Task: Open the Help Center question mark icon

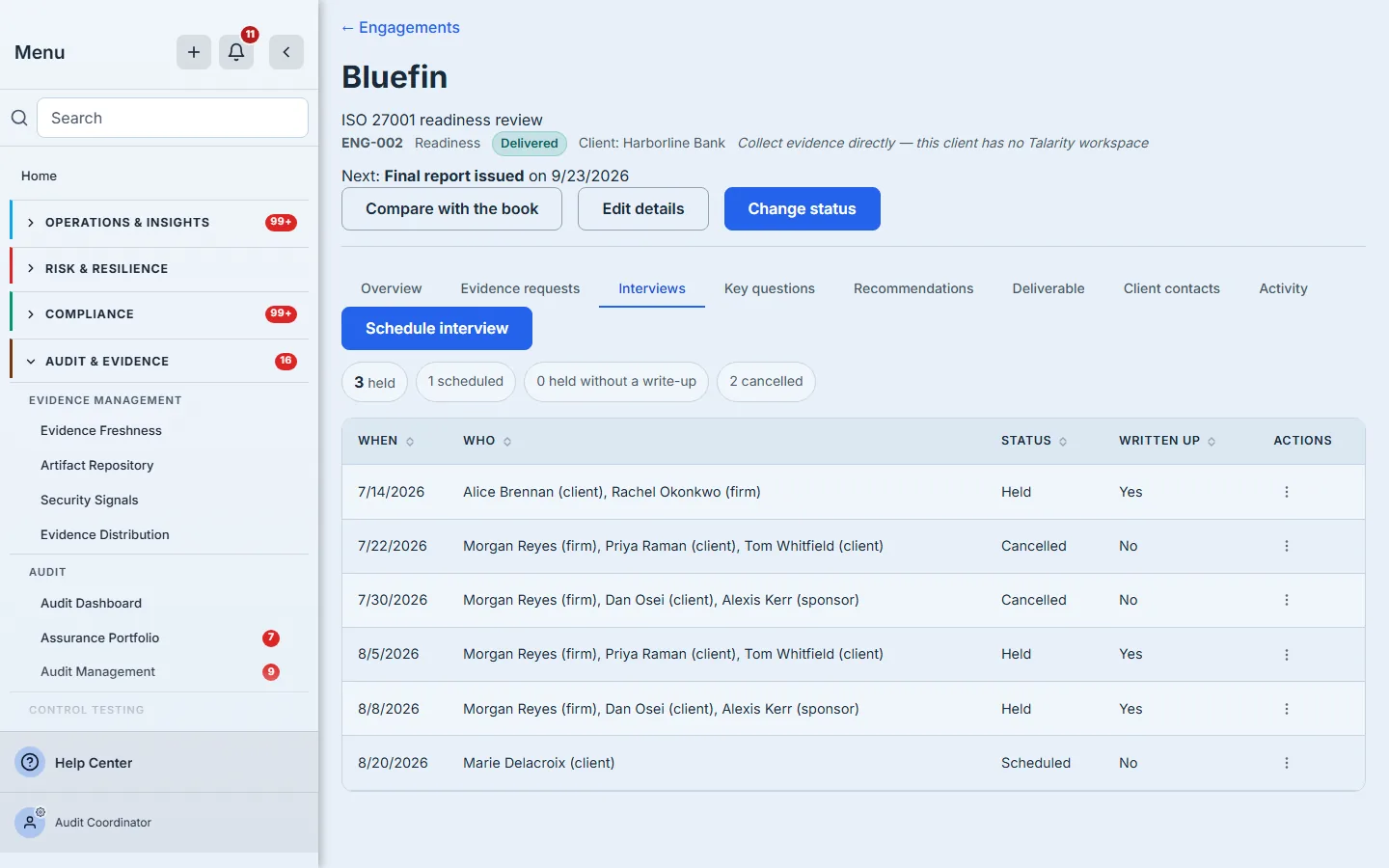Action: coord(31,762)
